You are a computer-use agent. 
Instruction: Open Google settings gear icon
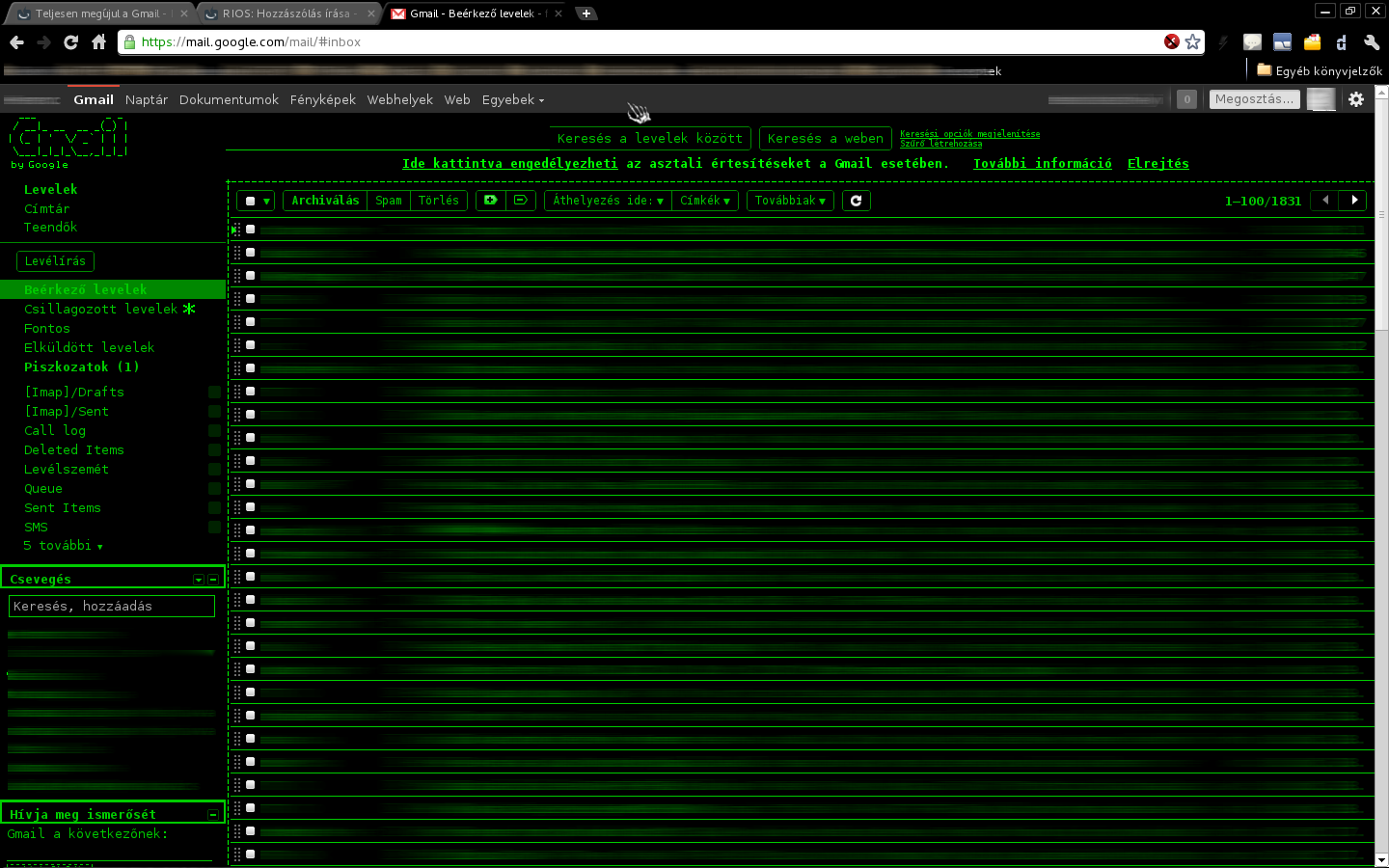[1356, 99]
